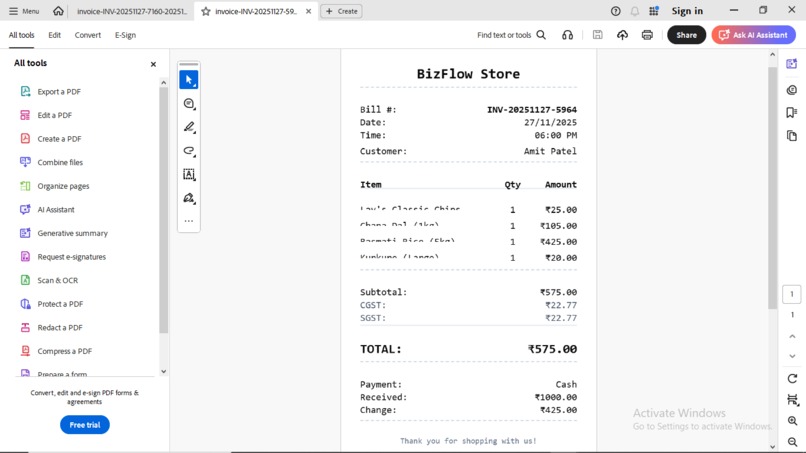The height and width of the screenshot is (453, 806).
Task: Click tools list scroll up arrow
Action: click(163, 82)
